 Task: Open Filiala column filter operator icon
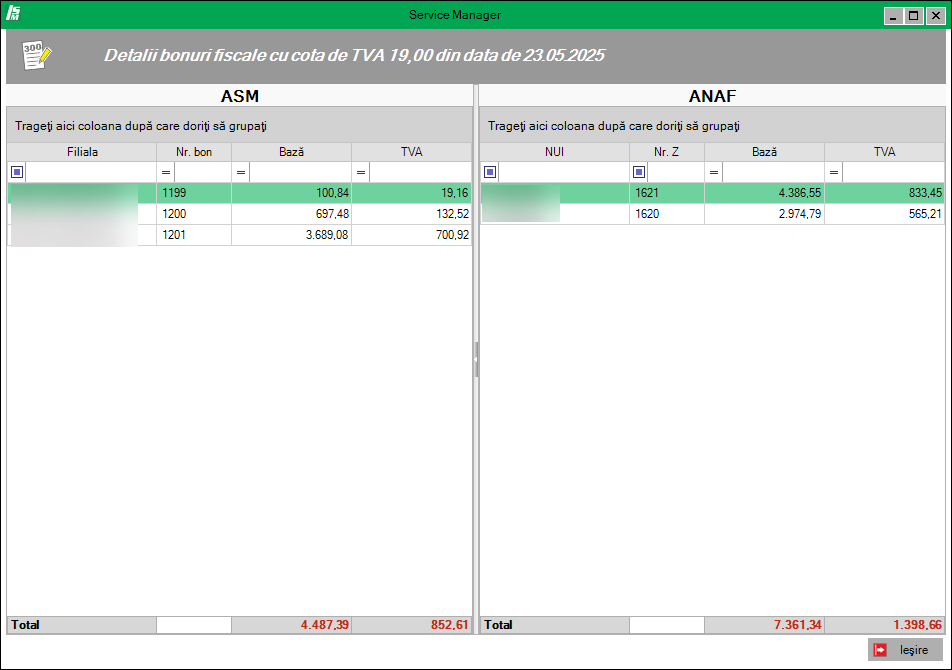tap(17, 172)
